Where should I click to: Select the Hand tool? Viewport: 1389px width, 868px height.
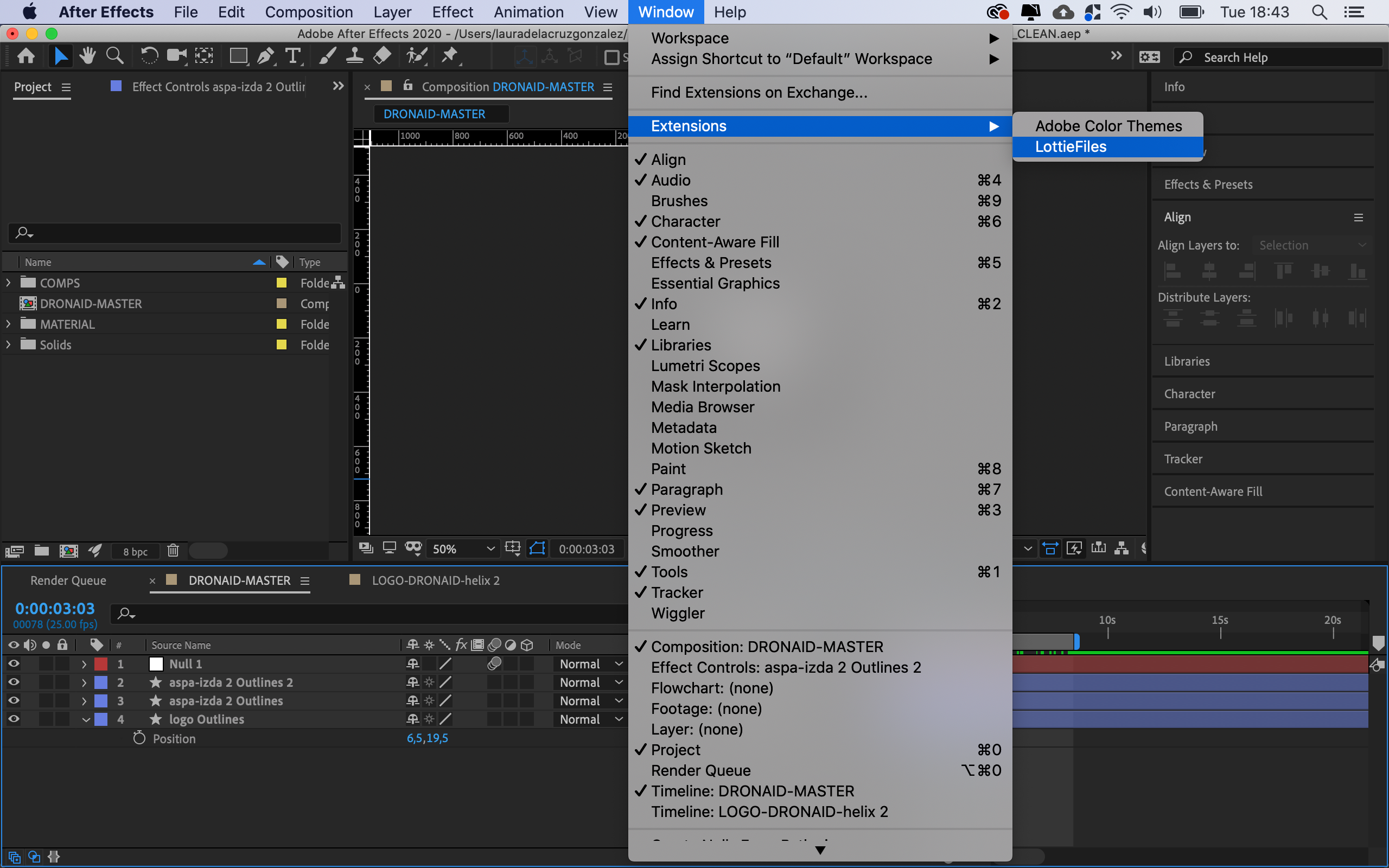[87, 56]
